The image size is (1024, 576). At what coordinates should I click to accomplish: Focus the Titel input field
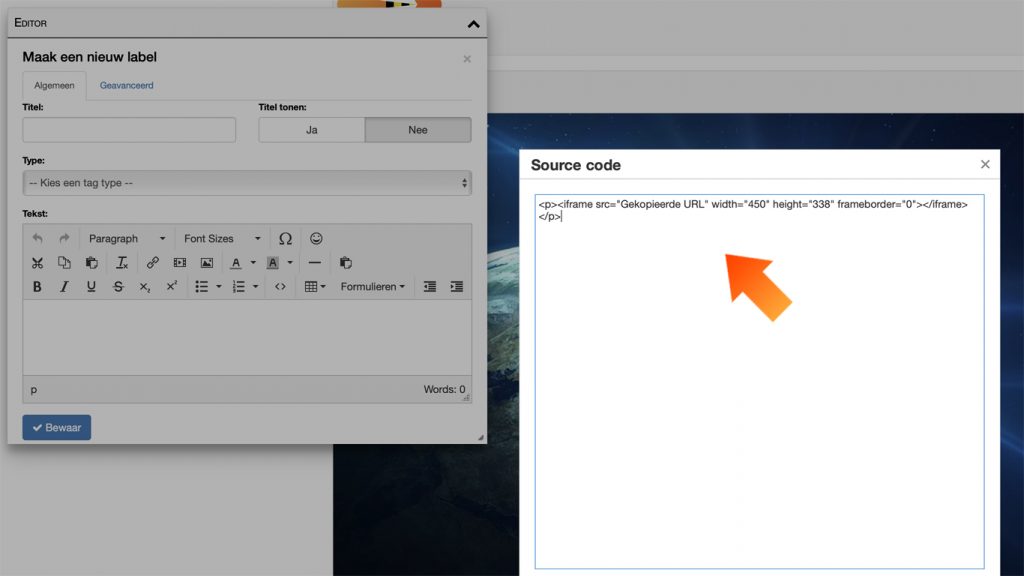129,130
